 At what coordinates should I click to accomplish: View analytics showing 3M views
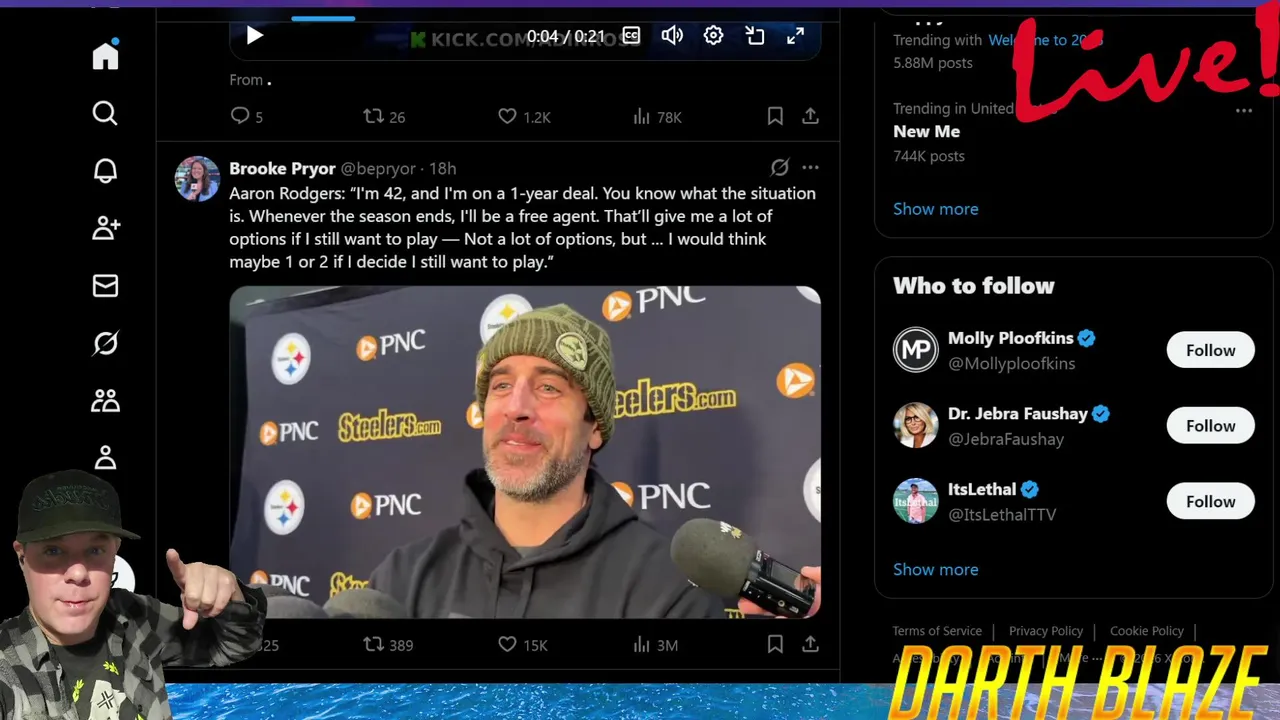[x=655, y=645]
